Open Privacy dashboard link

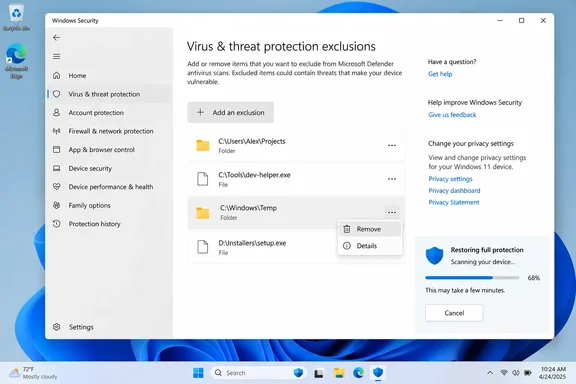pos(454,191)
